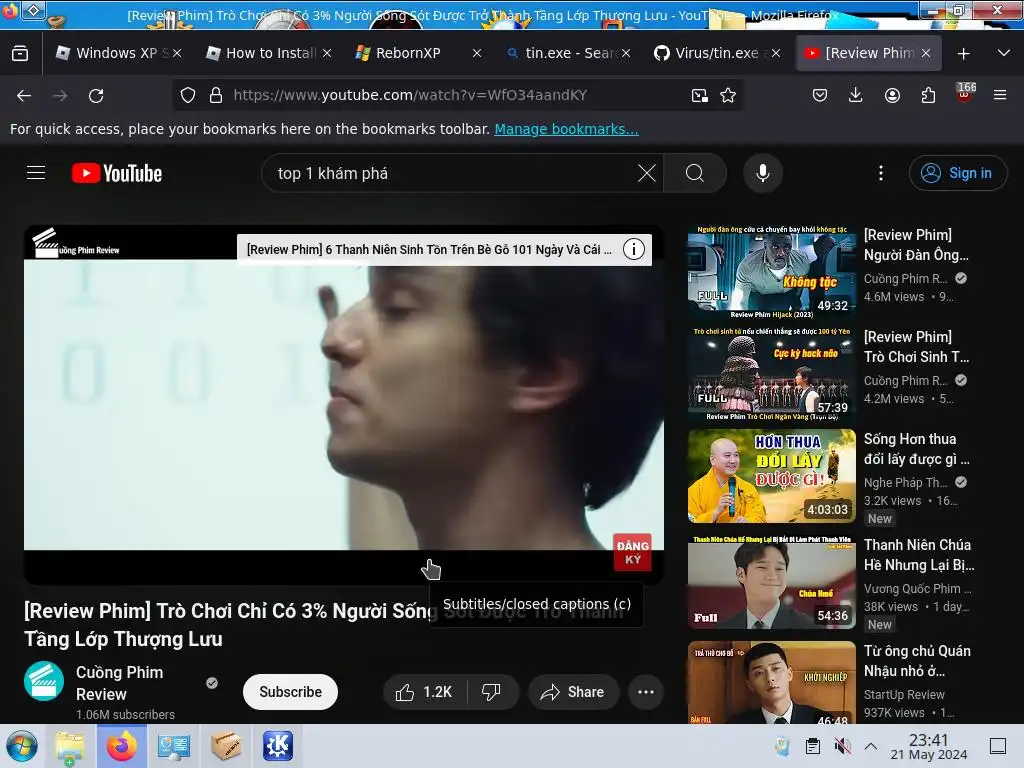Open YouTube settings three-dot menu
The width and height of the screenshot is (1024, 768).
tap(880, 173)
